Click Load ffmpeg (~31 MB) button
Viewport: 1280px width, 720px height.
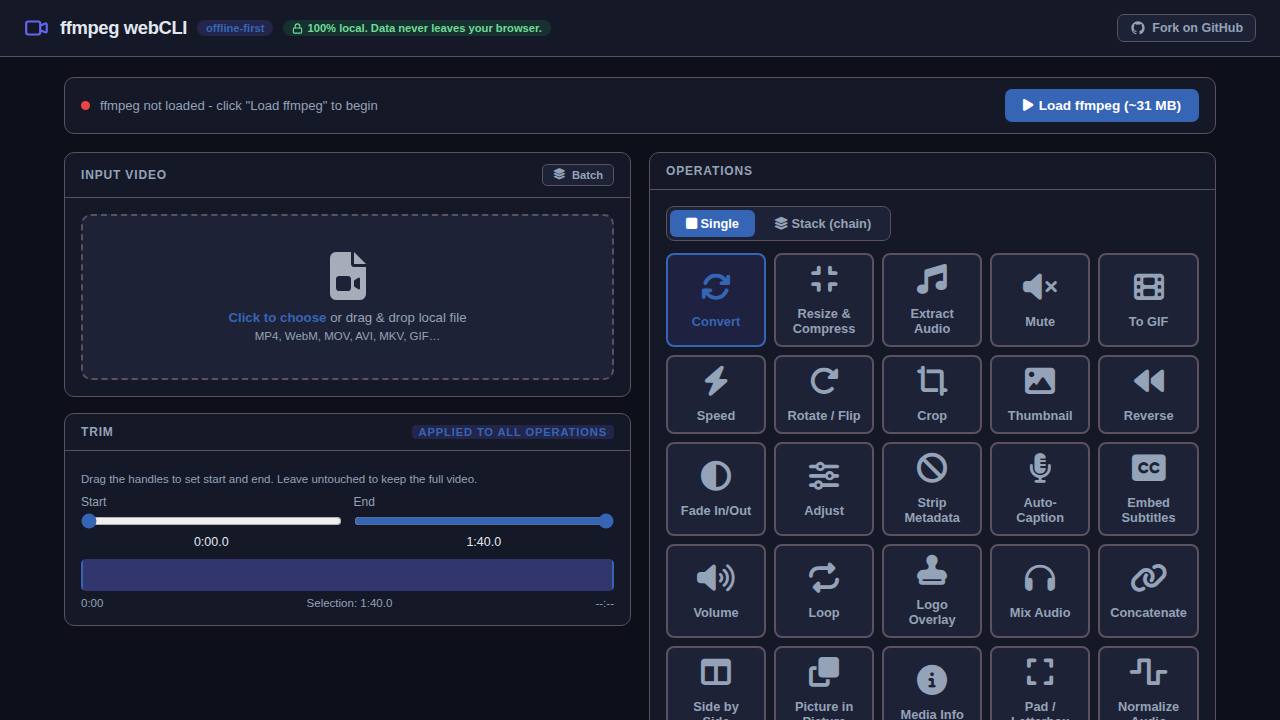(x=1101, y=105)
